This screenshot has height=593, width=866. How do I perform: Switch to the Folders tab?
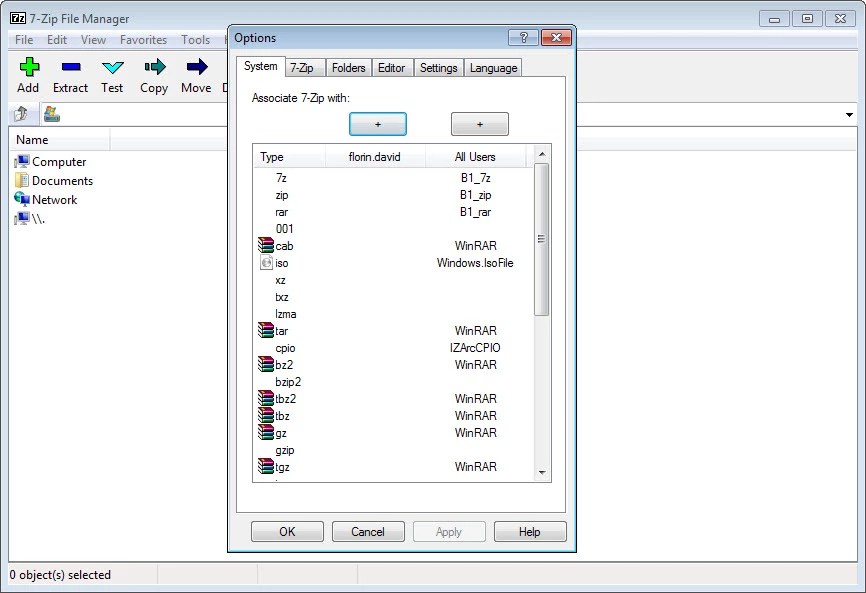(349, 68)
